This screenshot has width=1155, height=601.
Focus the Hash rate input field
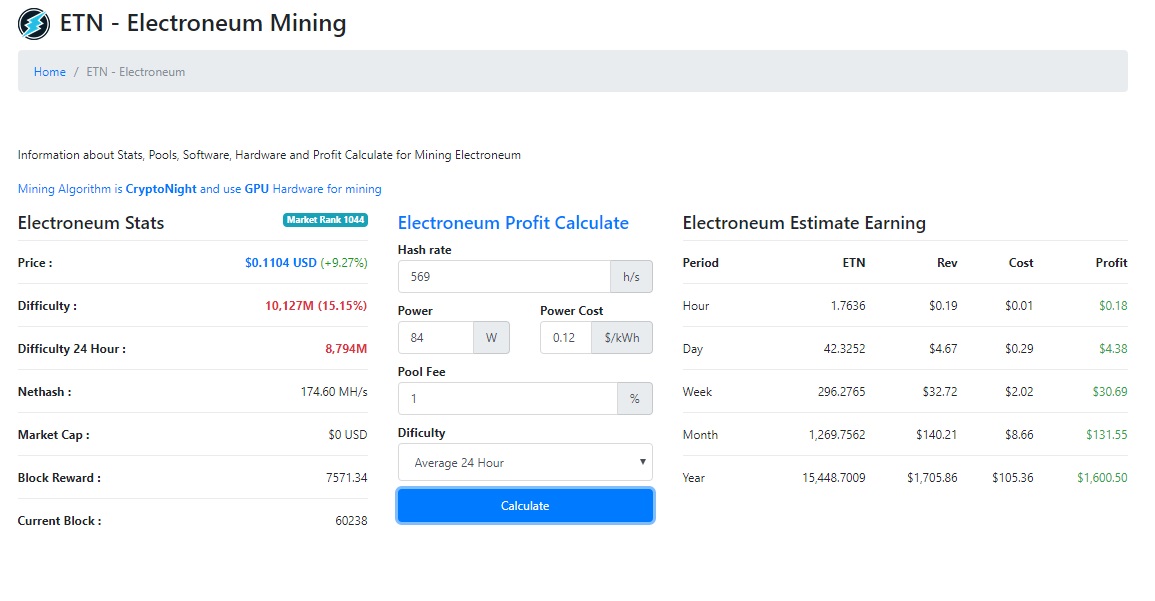pyautogui.click(x=504, y=277)
